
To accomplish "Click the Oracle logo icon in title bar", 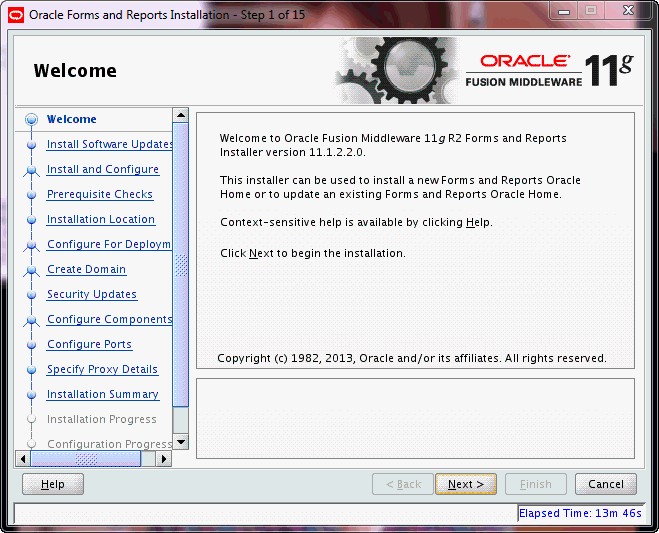I will (x=16, y=15).
